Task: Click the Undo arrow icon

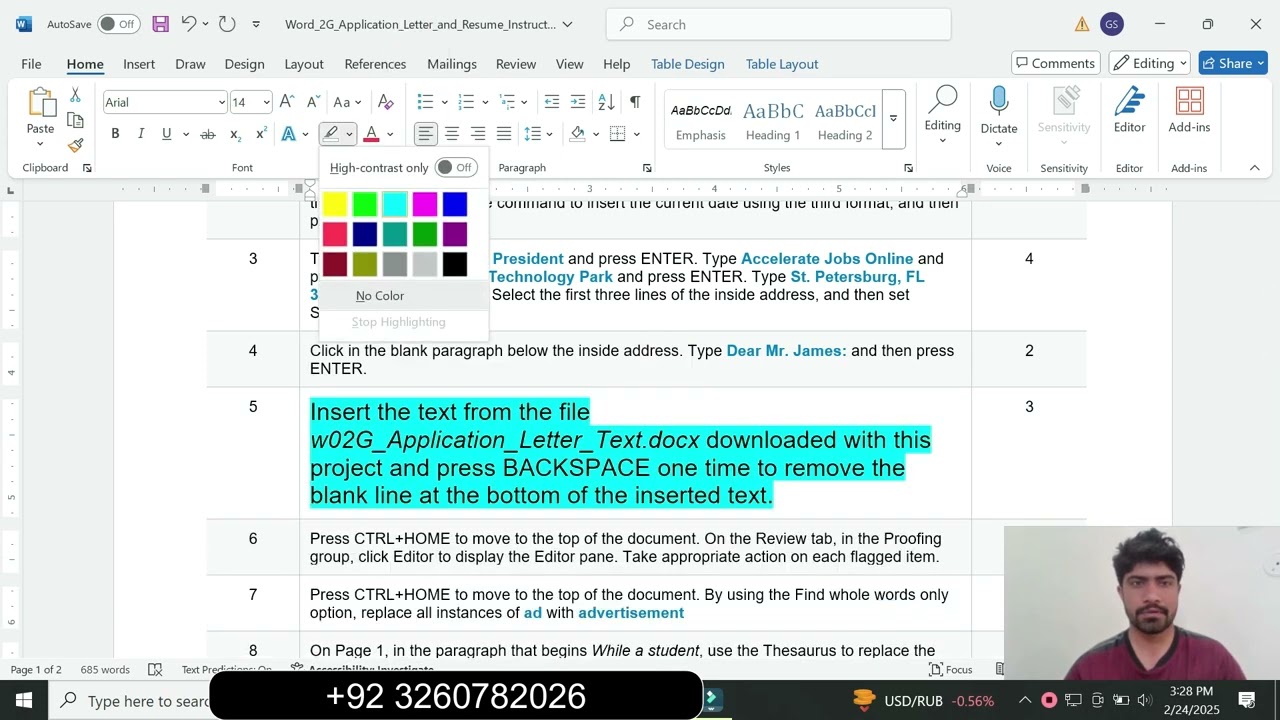Action: tap(189, 24)
